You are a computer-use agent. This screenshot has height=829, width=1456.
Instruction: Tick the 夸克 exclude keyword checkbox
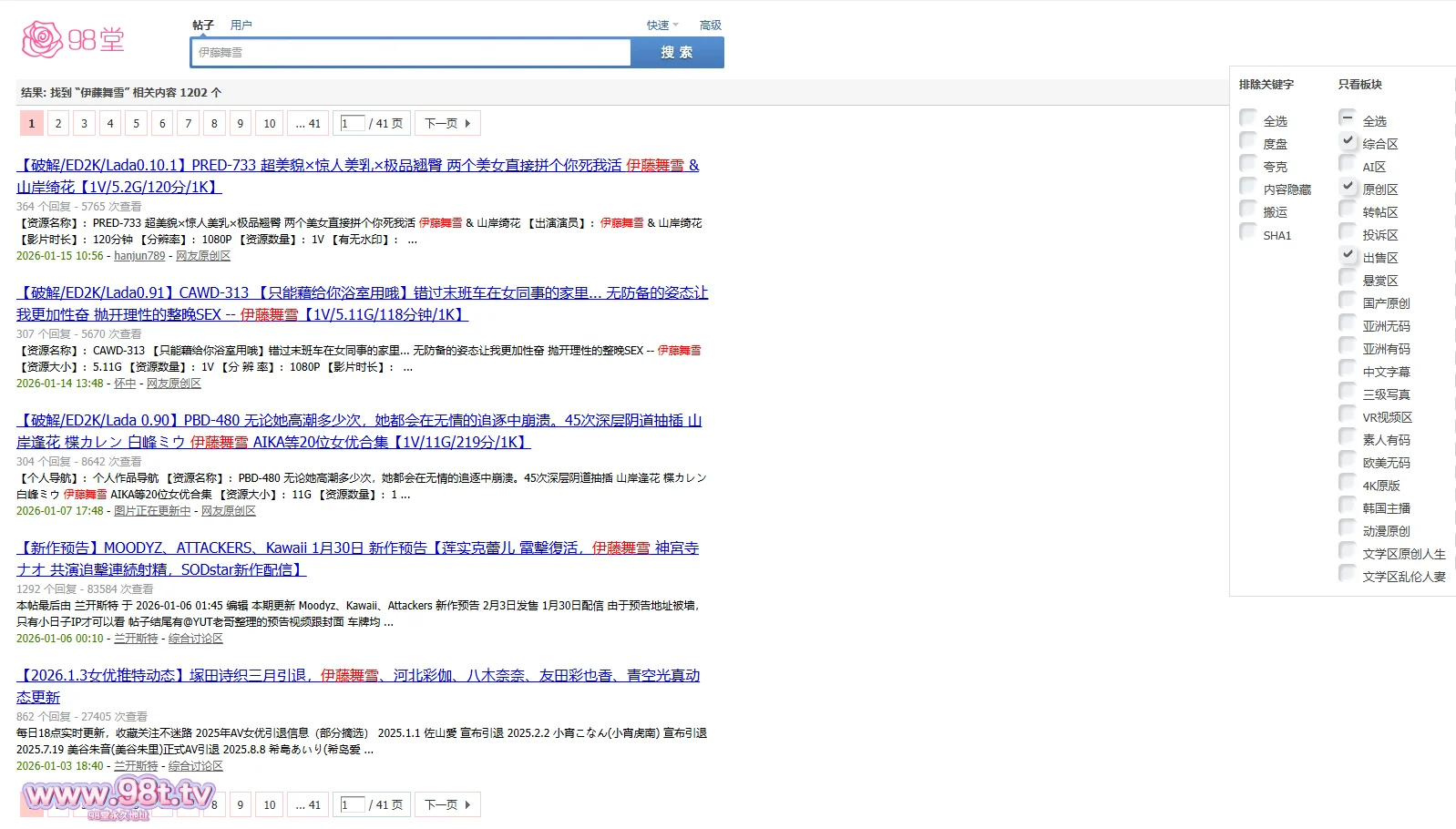click(1248, 163)
